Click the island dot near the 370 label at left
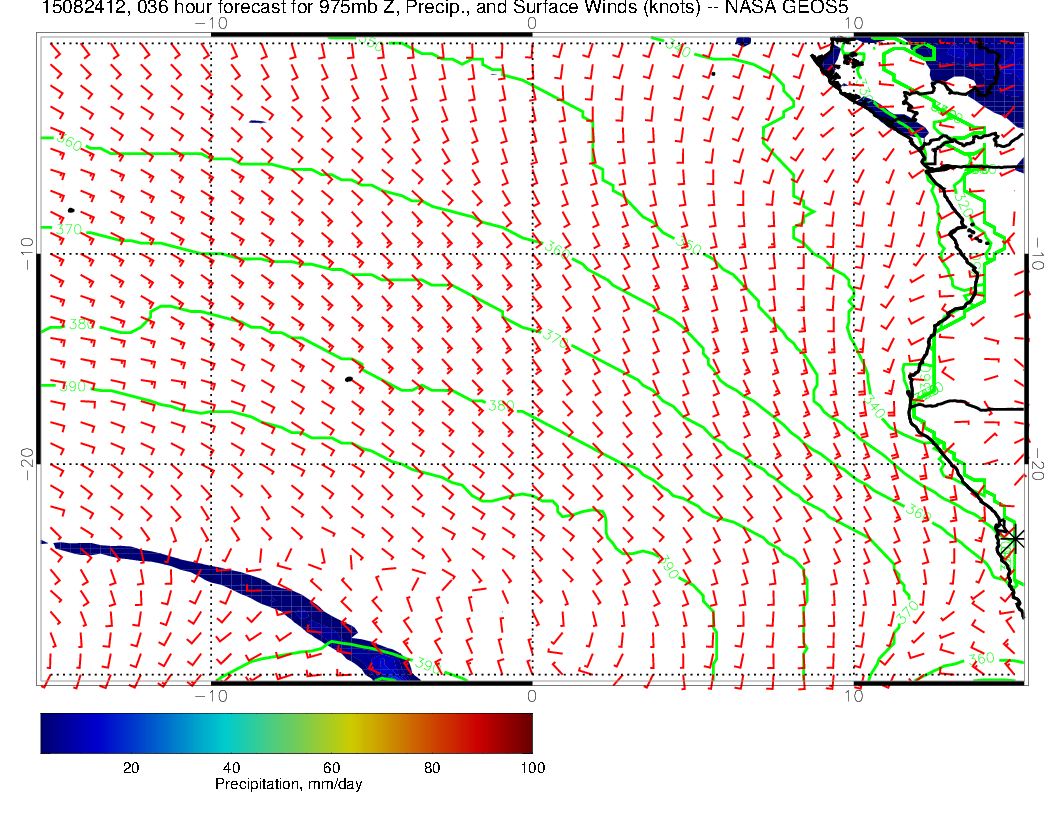 [x=71, y=210]
